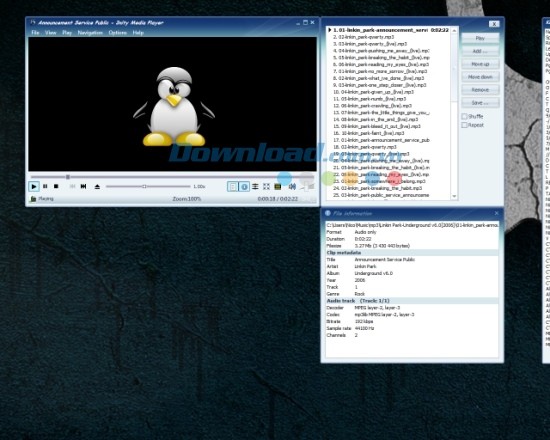Select playlist item 14 in_the_end_(live)
550x440 pixels.
coord(388,119)
